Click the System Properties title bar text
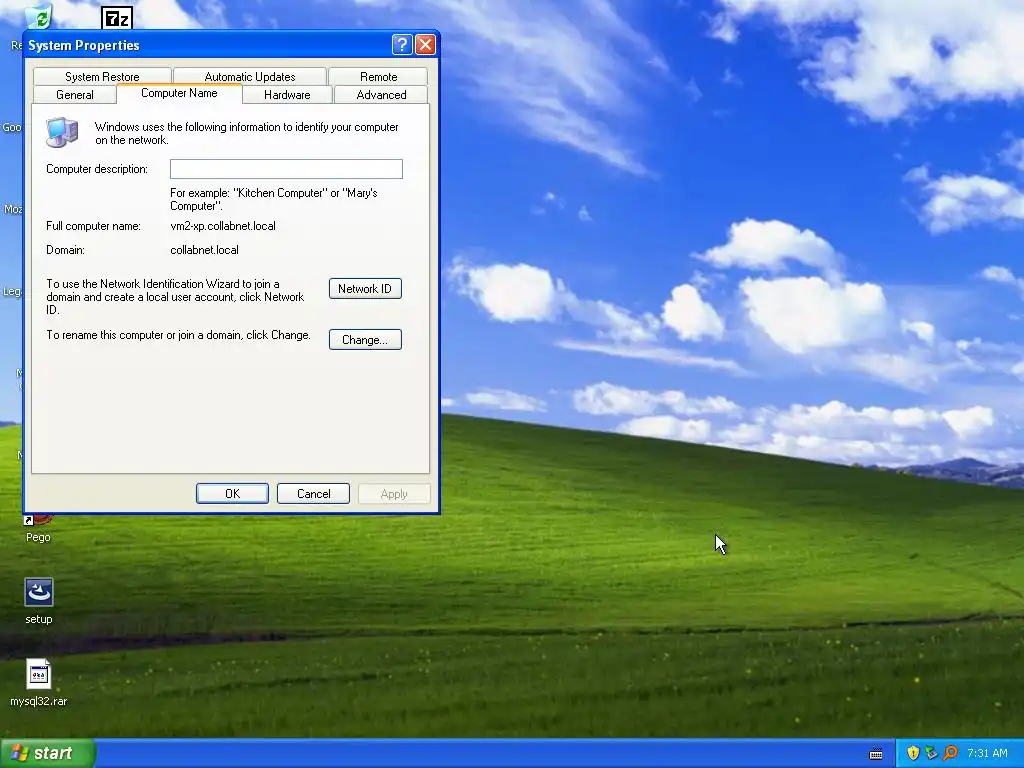The image size is (1024, 768). (x=84, y=45)
